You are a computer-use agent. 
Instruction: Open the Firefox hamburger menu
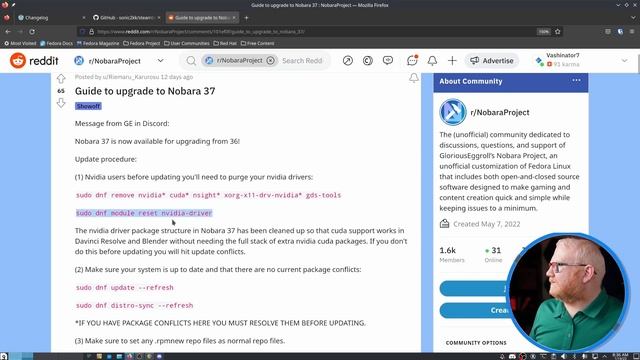click(632, 31)
